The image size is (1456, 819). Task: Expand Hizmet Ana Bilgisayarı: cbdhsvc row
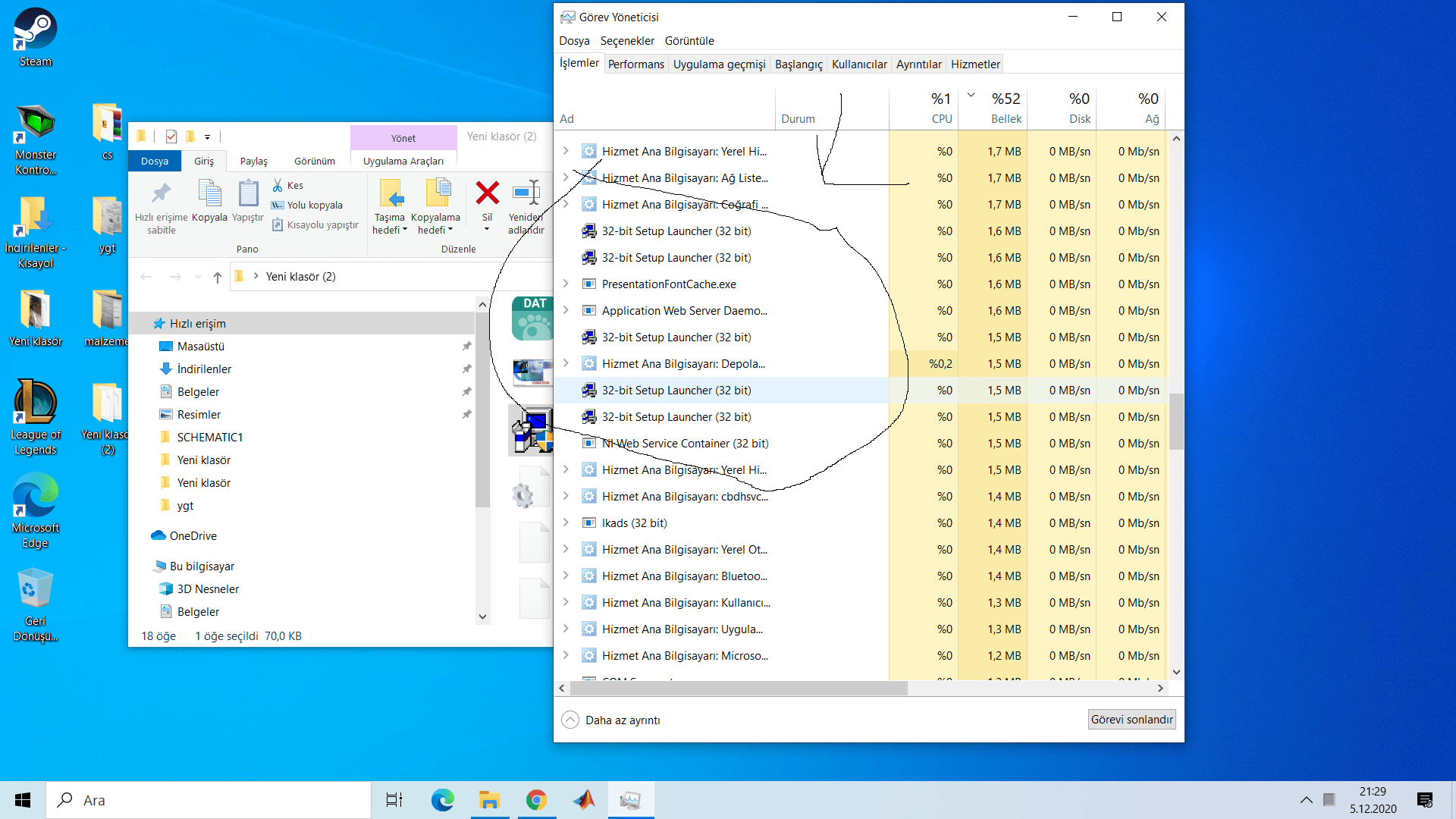click(566, 496)
